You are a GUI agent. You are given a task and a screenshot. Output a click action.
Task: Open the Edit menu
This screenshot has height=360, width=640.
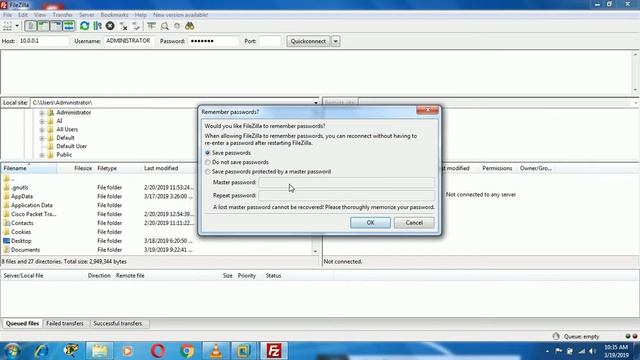(23, 15)
